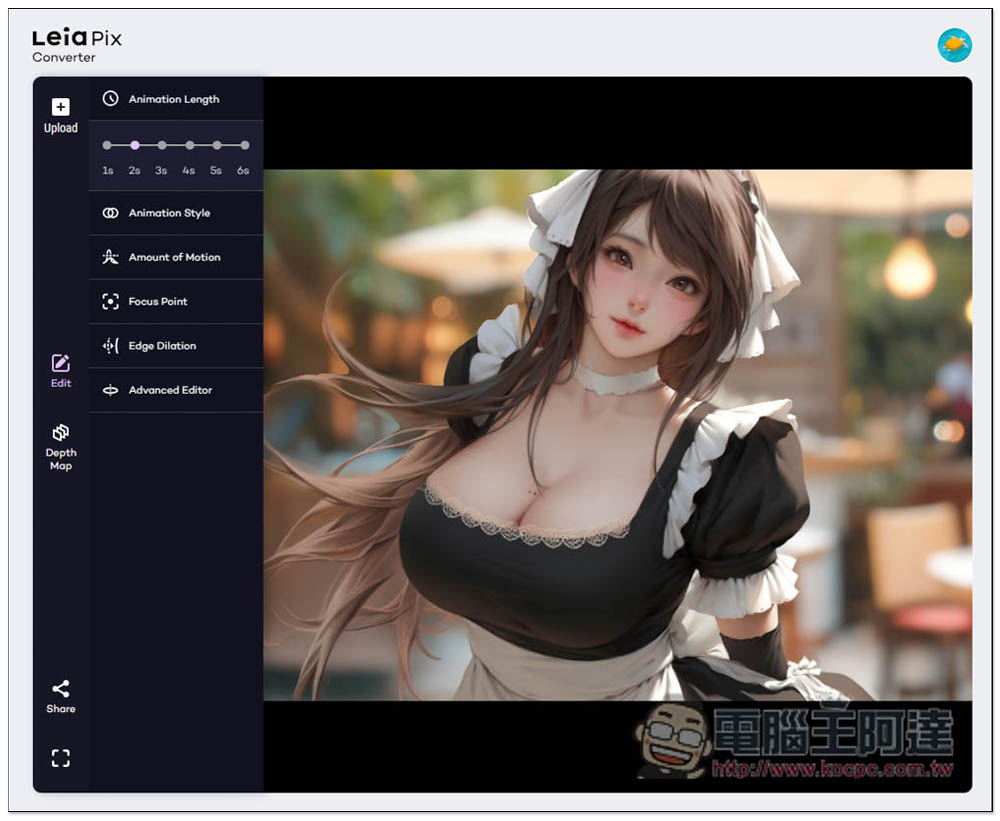Click the Edge Dilation icon
1000x821 pixels.
point(110,346)
